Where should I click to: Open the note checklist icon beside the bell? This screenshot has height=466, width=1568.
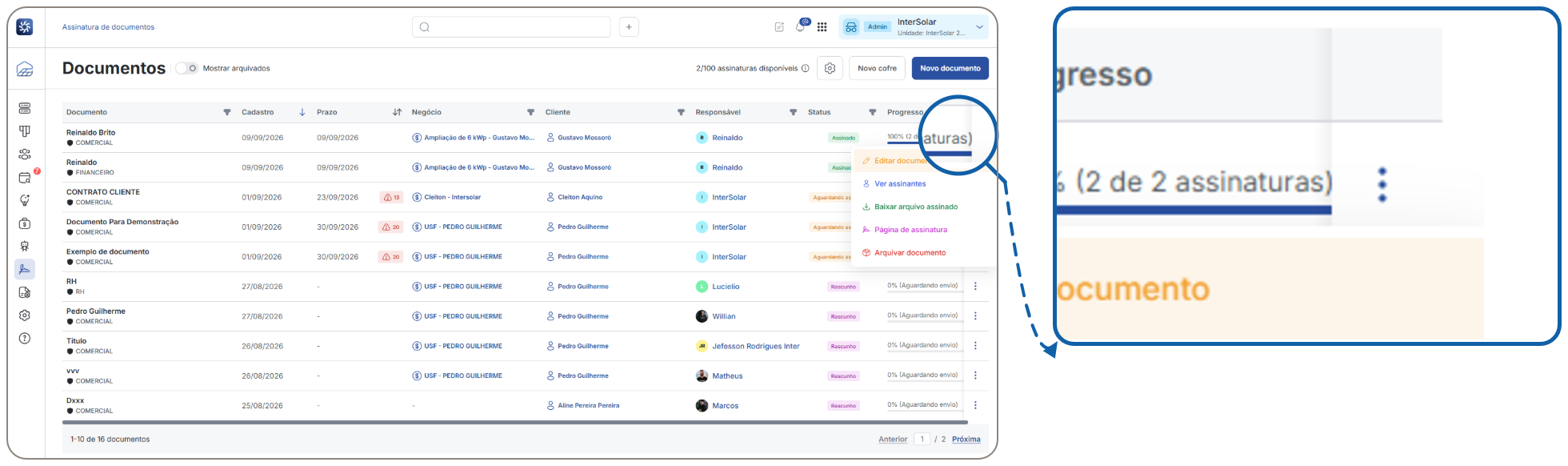pos(779,27)
